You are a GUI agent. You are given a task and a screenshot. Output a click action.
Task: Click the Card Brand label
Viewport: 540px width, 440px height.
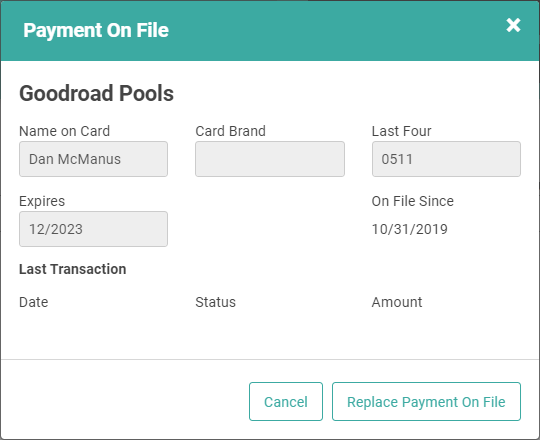click(x=230, y=131)
